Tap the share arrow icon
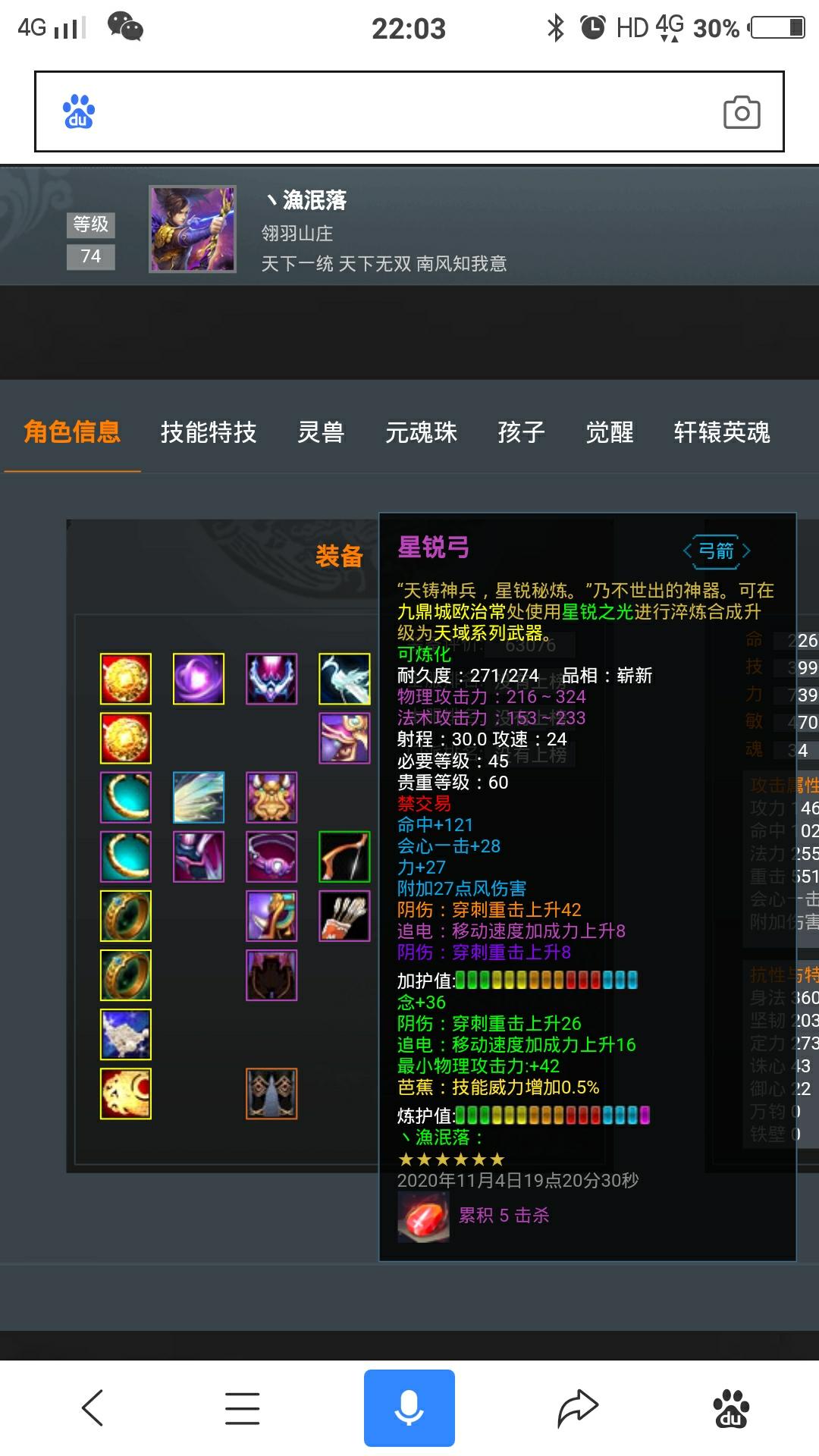Image resolution: width=819 pixels, height=1456 pixels. click(578, 1408)
